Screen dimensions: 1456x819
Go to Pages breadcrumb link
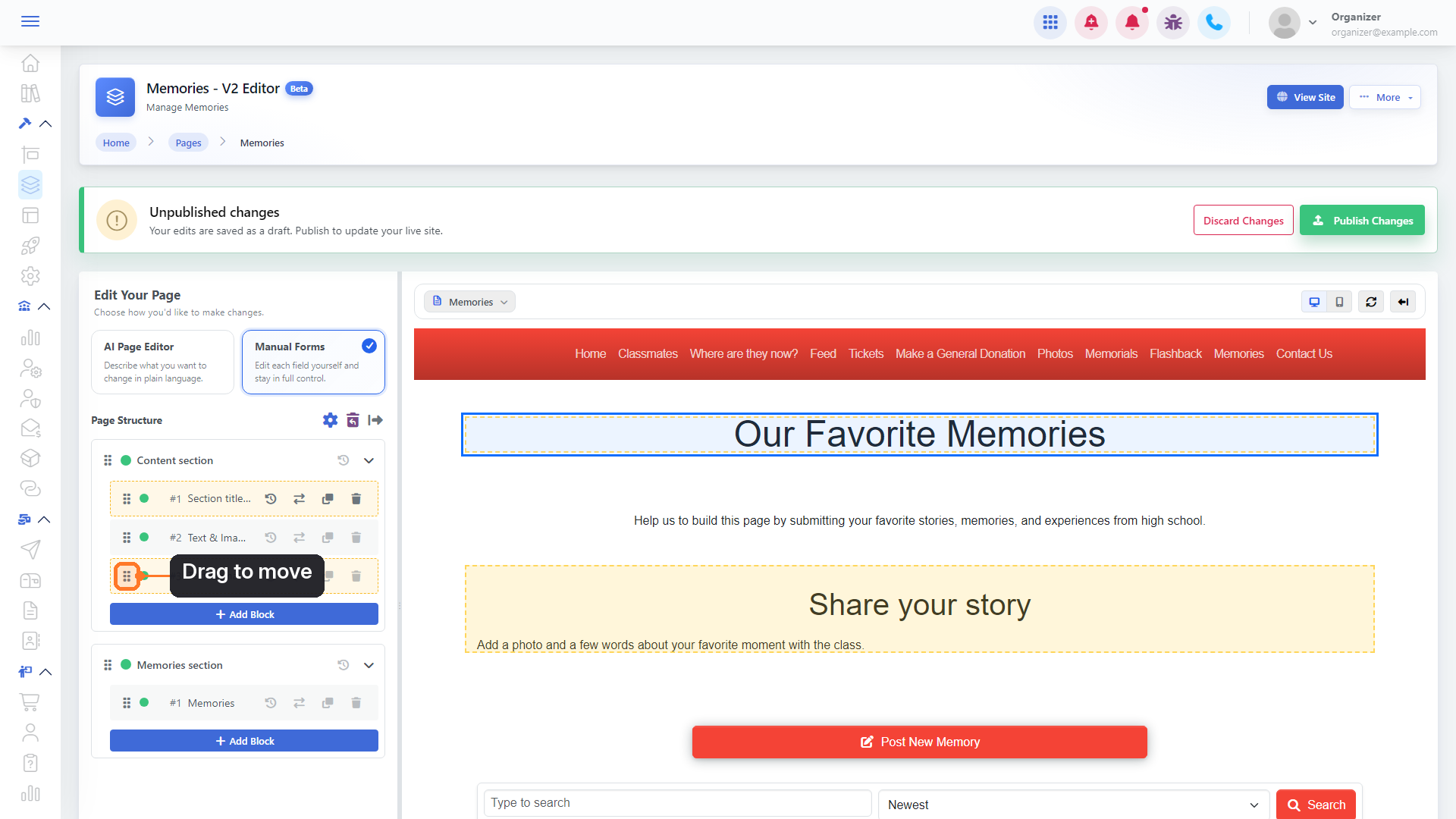click(x=188, y=143)
